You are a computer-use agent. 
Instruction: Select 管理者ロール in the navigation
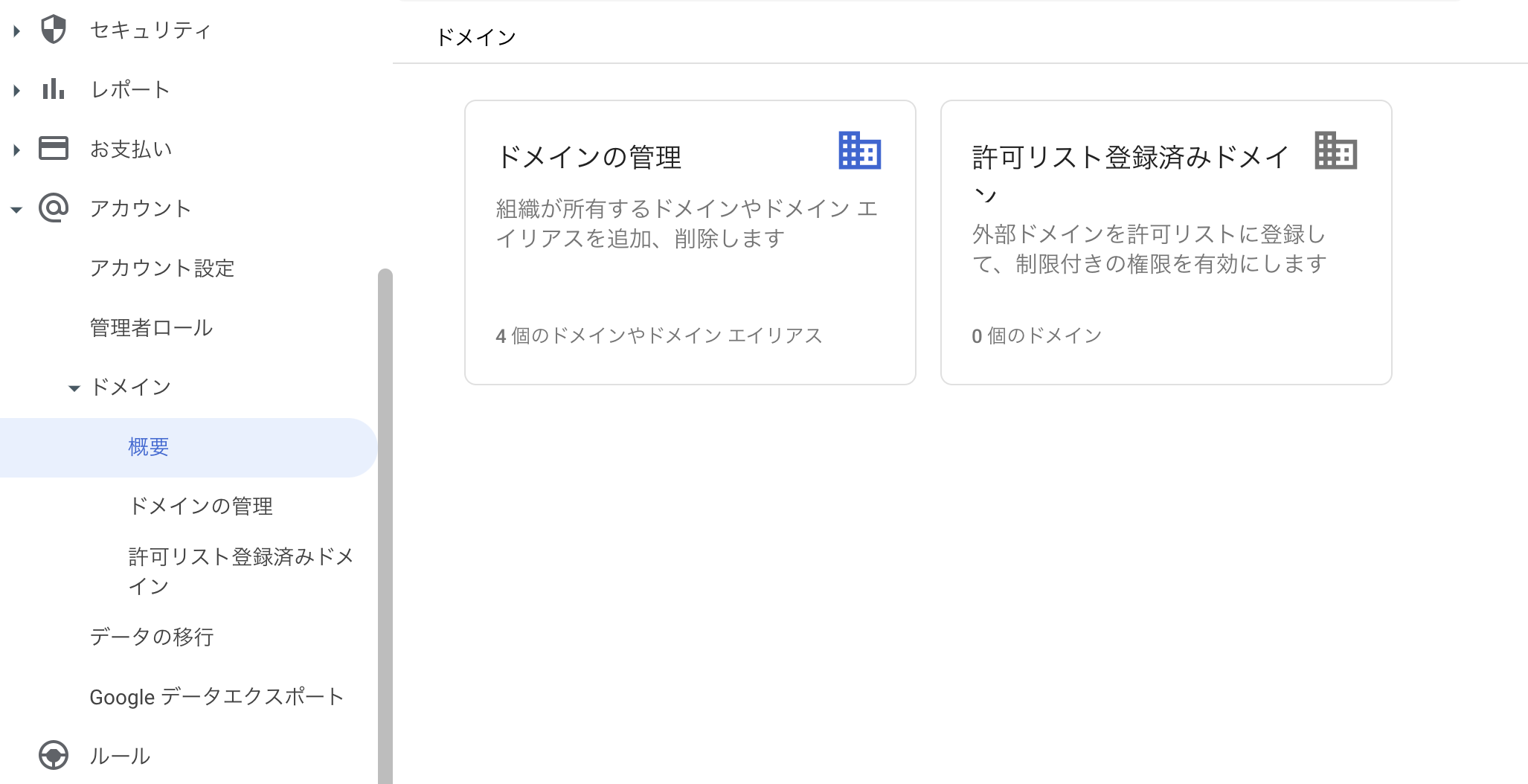point(151,328)
